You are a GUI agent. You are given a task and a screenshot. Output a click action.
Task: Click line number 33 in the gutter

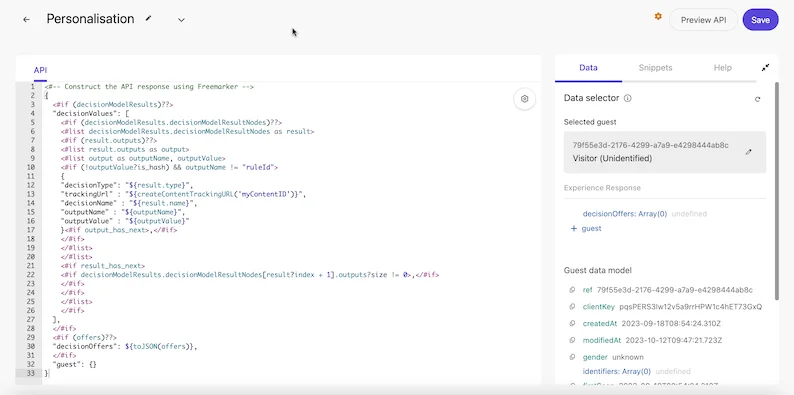pos(30,373)
